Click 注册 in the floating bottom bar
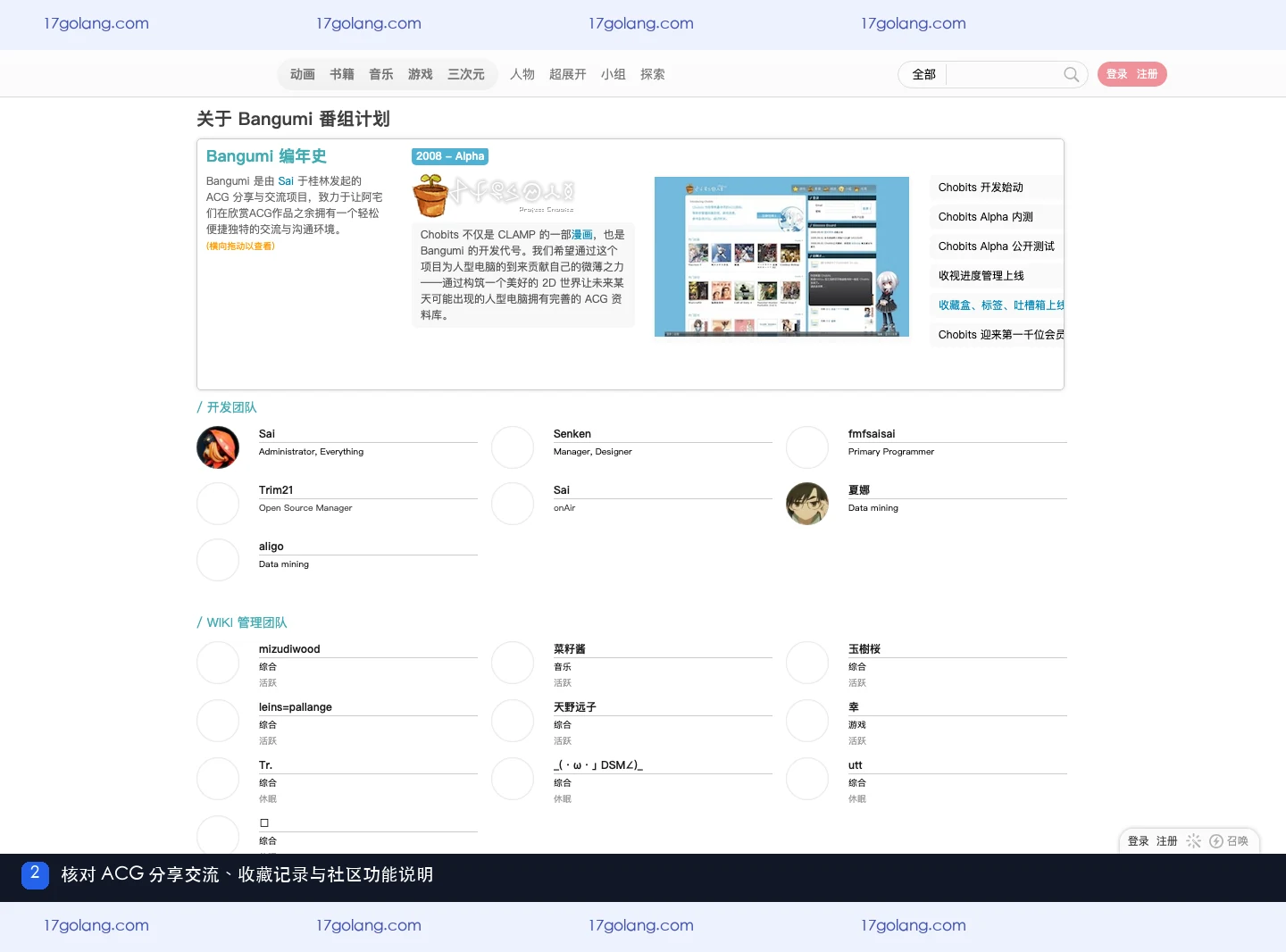This screenshot has height=952, width=1286. pyautogui.click(x=1166, y=841)
